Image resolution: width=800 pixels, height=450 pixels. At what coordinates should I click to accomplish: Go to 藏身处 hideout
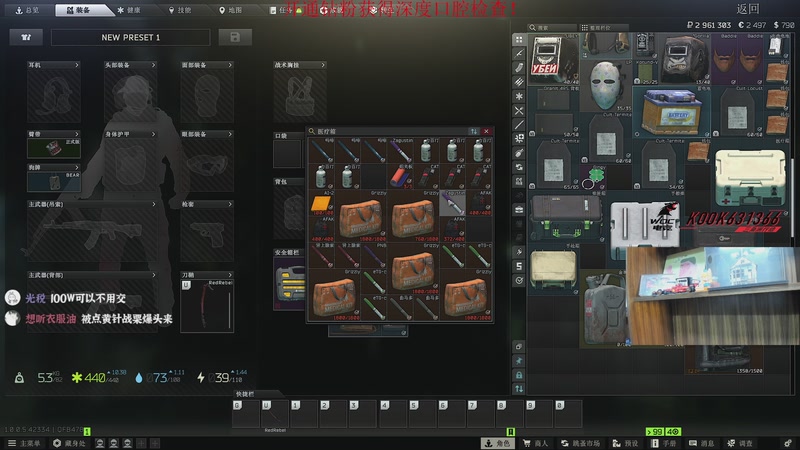[70, 443]
